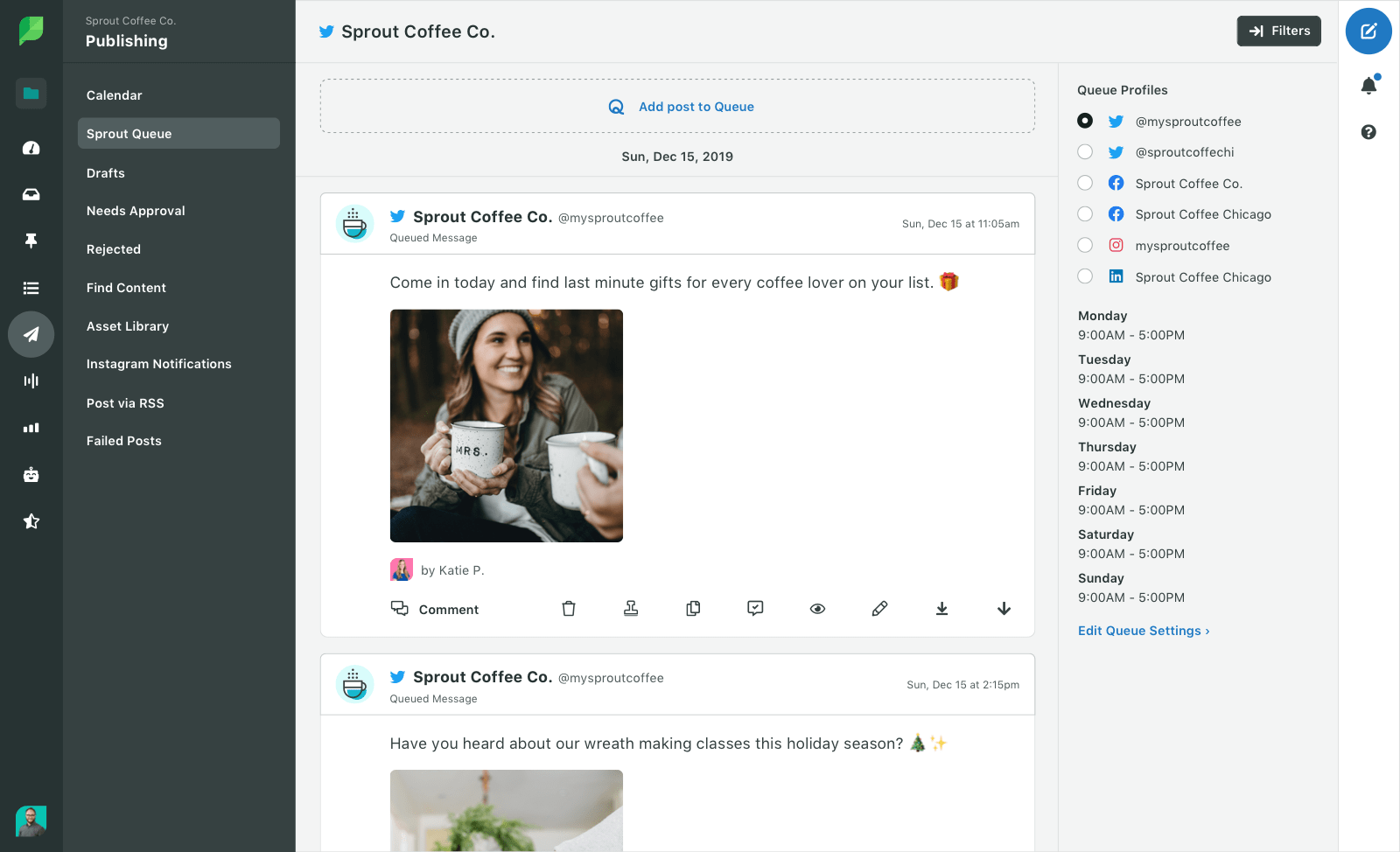Viewport: 1400px width, 852px height.
Task: Select the Sprout Coffee Chicago LinkedIn profile
Action: click(x=1085, y=276)
